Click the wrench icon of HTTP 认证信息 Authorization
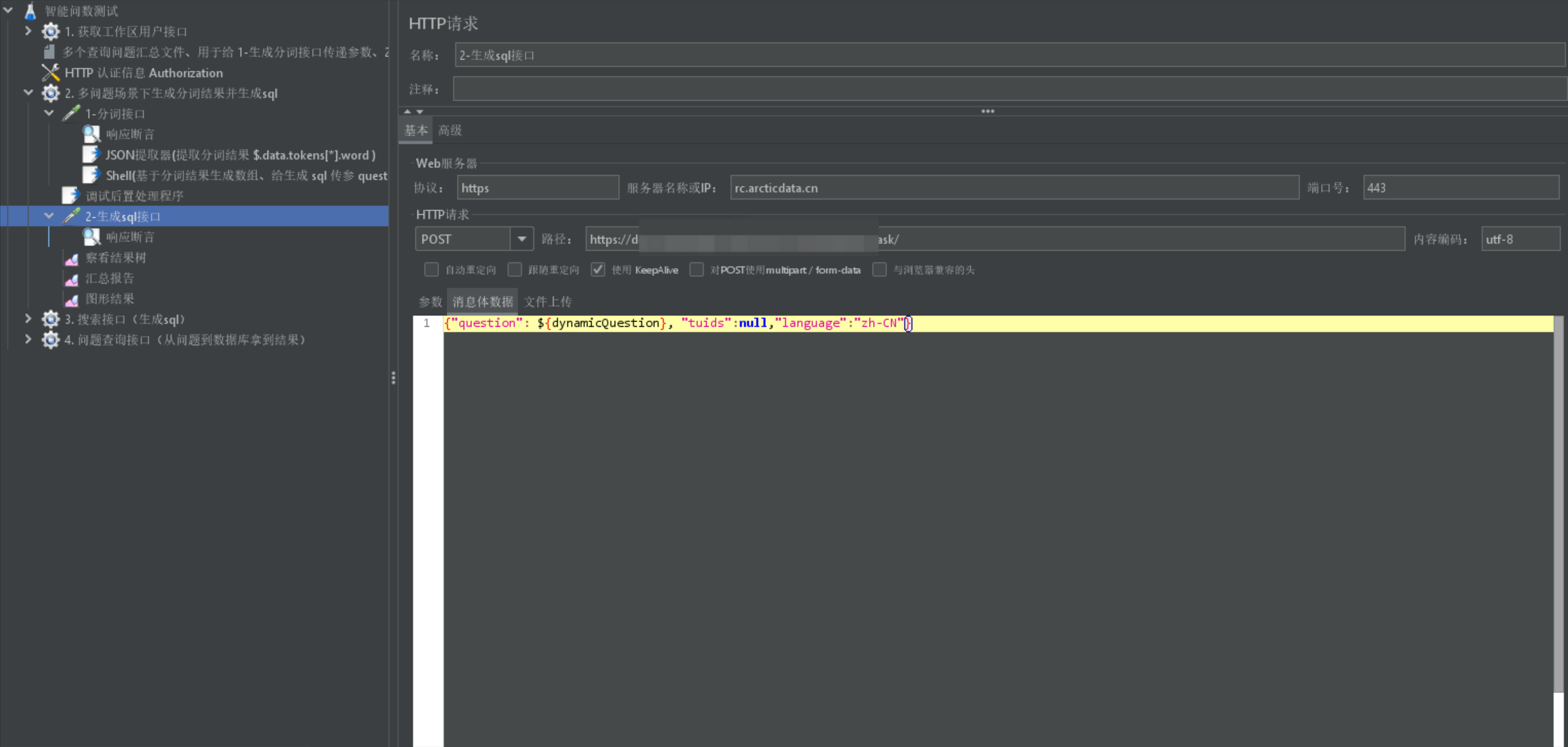The width and height of the screenshot is (1568, 747). (51, 72)
